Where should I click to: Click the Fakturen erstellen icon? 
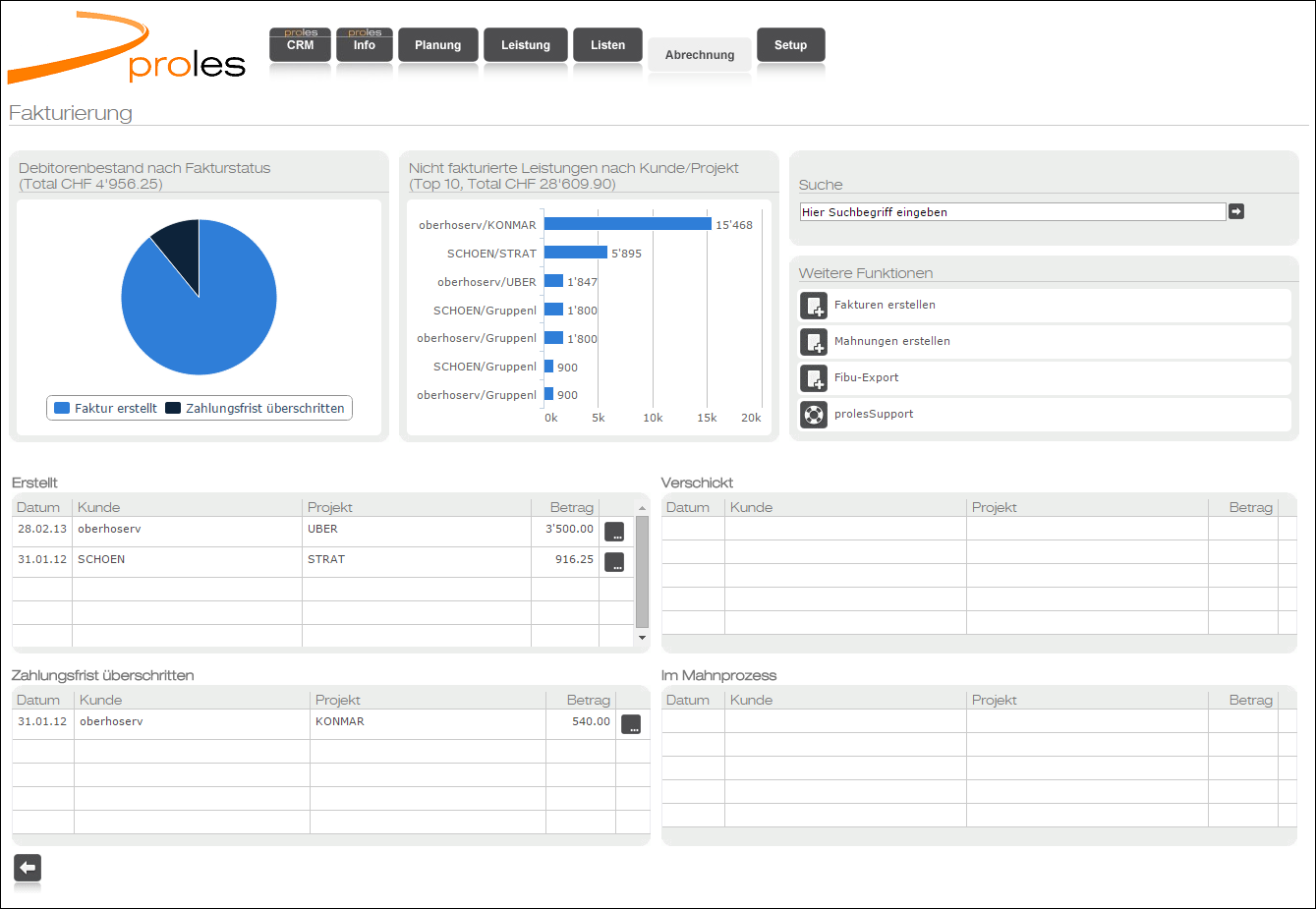(x=814, y=306)
